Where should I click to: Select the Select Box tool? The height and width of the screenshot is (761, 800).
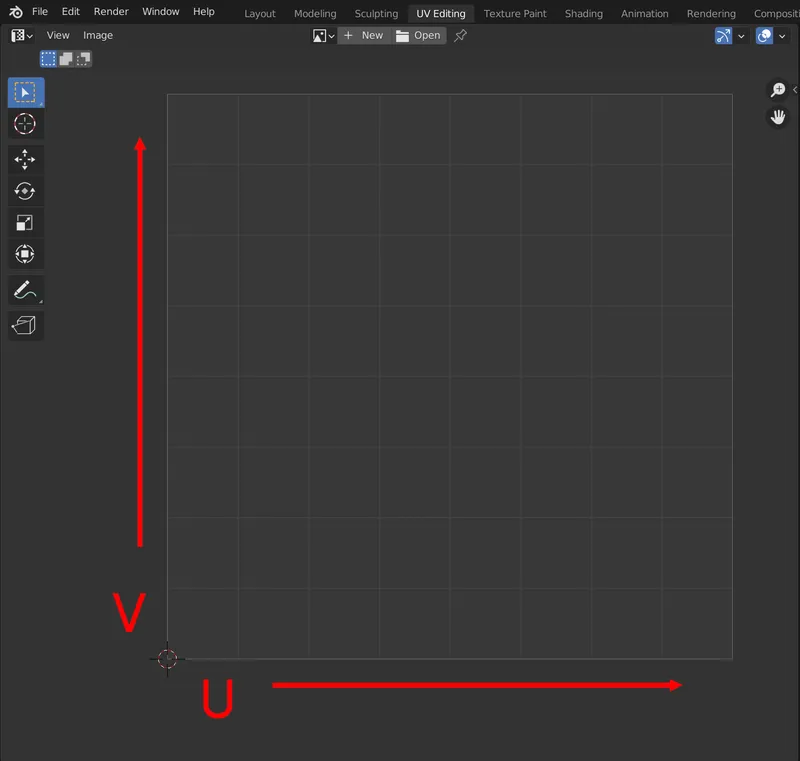point(25,92)
